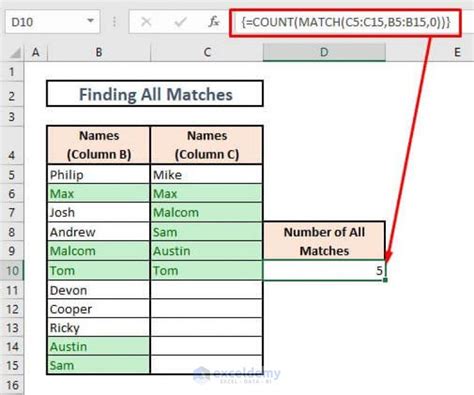
Task: Select cell C5 containing Mike
Action: (207, 174)
